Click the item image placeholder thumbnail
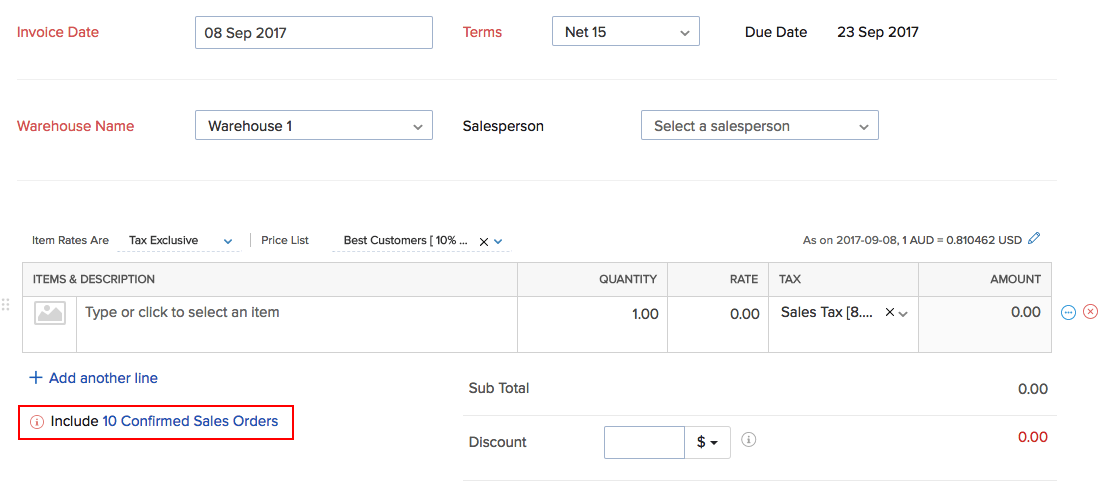This screenshot has height=481, width=1119. click(x=50, y=313)
